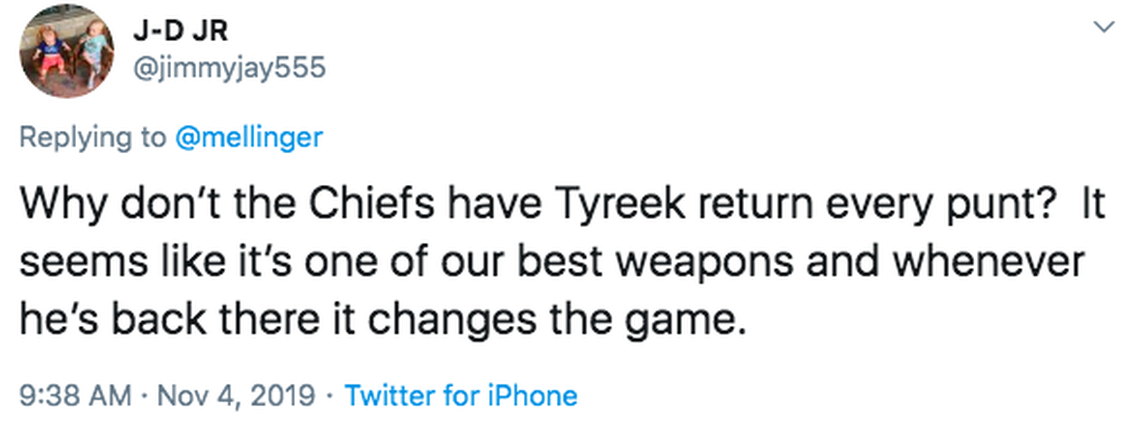Screen dimensions: 1140x423
Task: Click the word 'whenever' in the tweet
Action: point(1010,264)
